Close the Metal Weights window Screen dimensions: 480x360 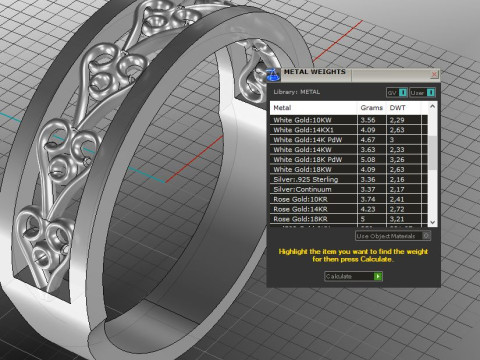(x=434, y=74)
